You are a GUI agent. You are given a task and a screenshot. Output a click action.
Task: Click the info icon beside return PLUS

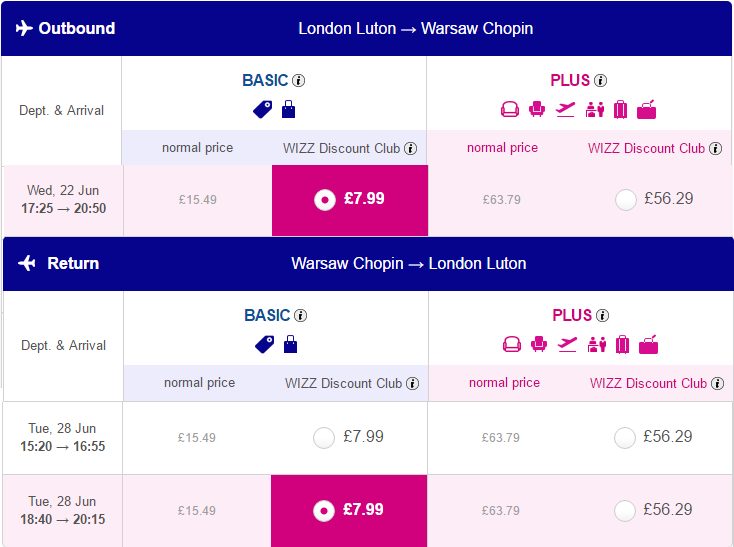click(602, 315)
